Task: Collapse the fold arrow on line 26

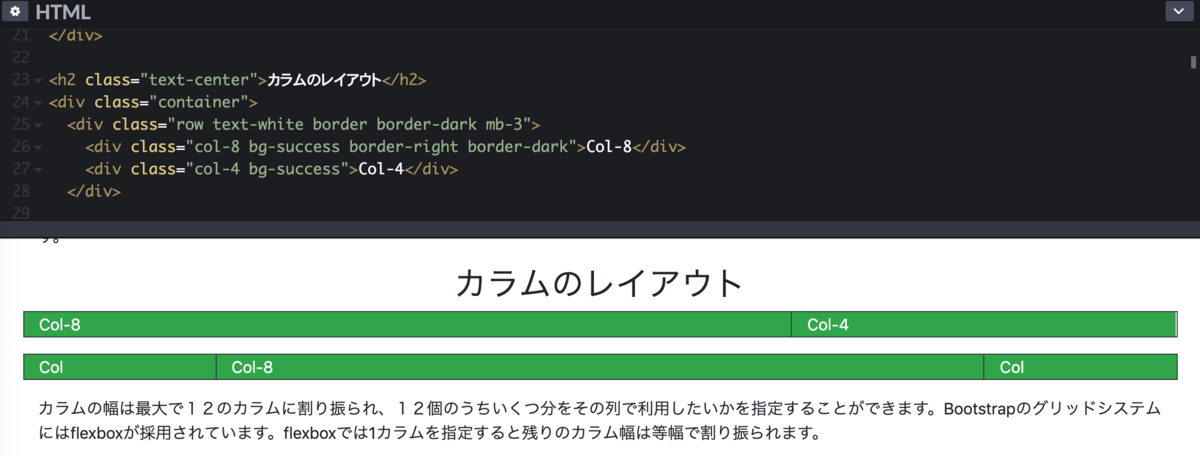Action: (x=38, y=147)
